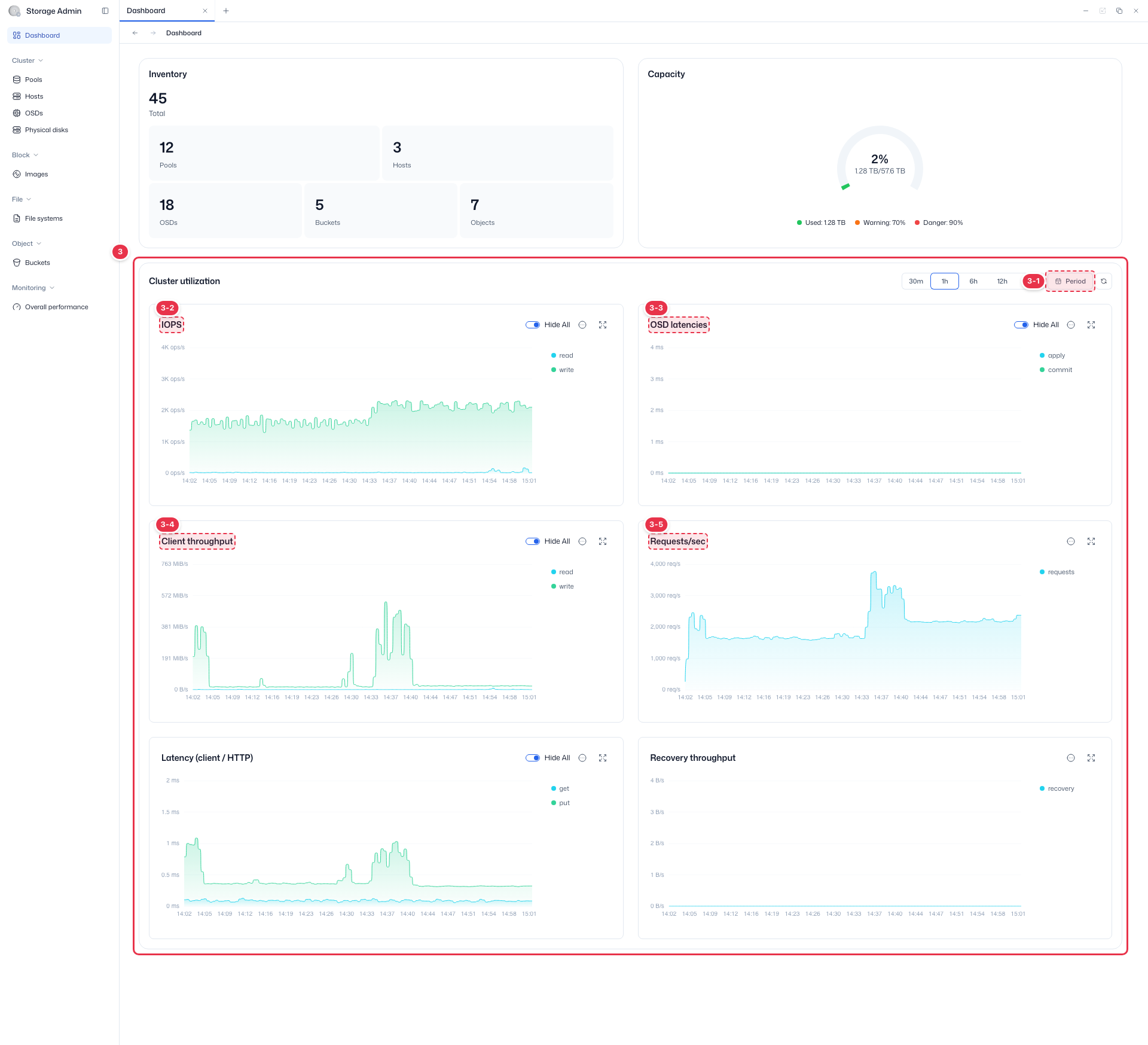Select the 1h time range
1148x1045 pixels.
point(945,281)
